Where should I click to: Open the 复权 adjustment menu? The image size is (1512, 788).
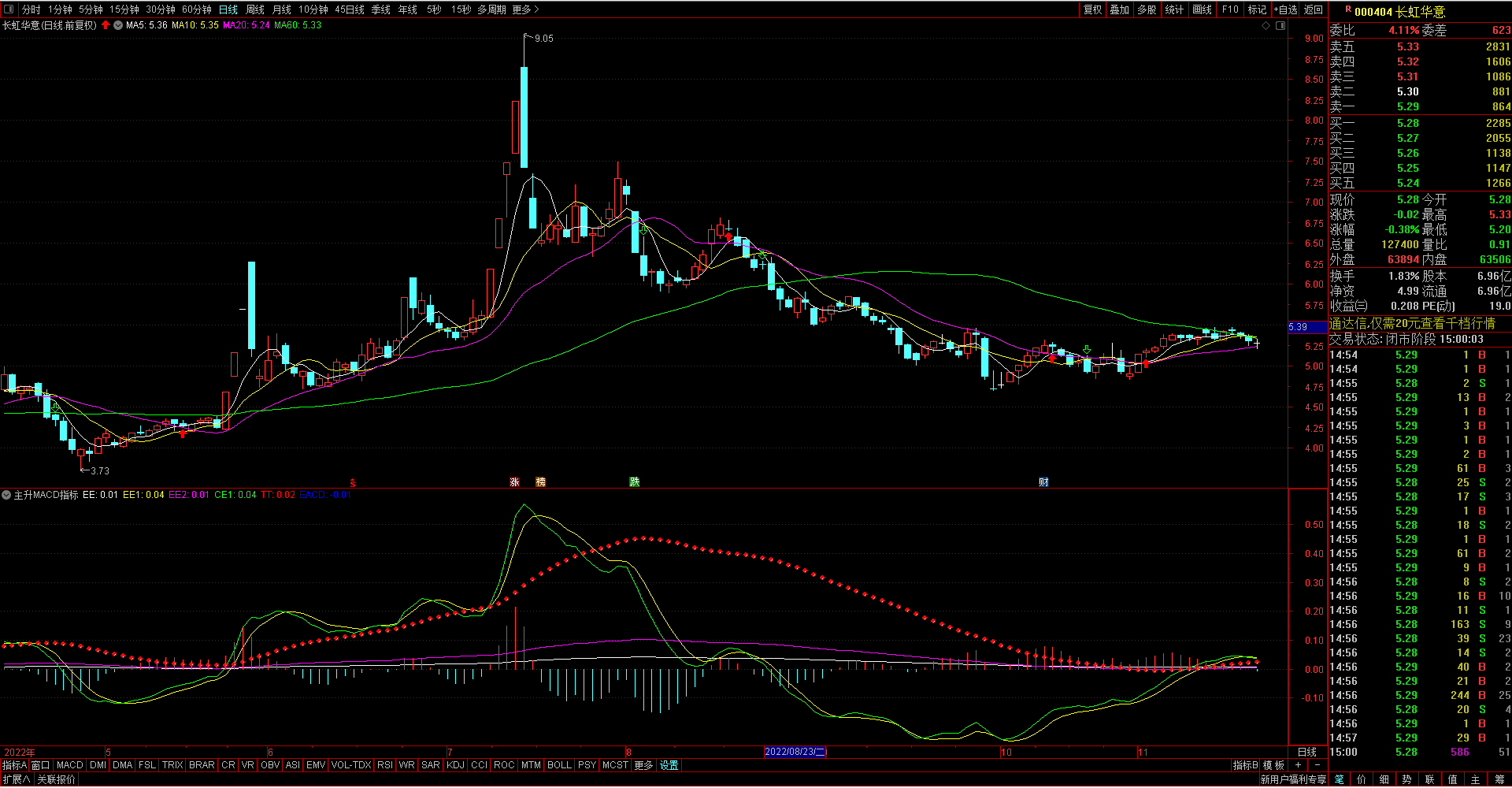[x=1093, y=9]
